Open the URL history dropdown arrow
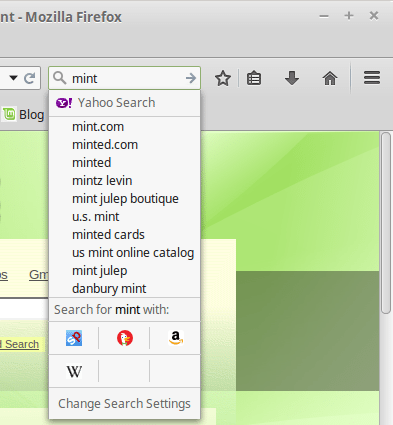The width and height of the screenshot is (393, 425). 13,78
